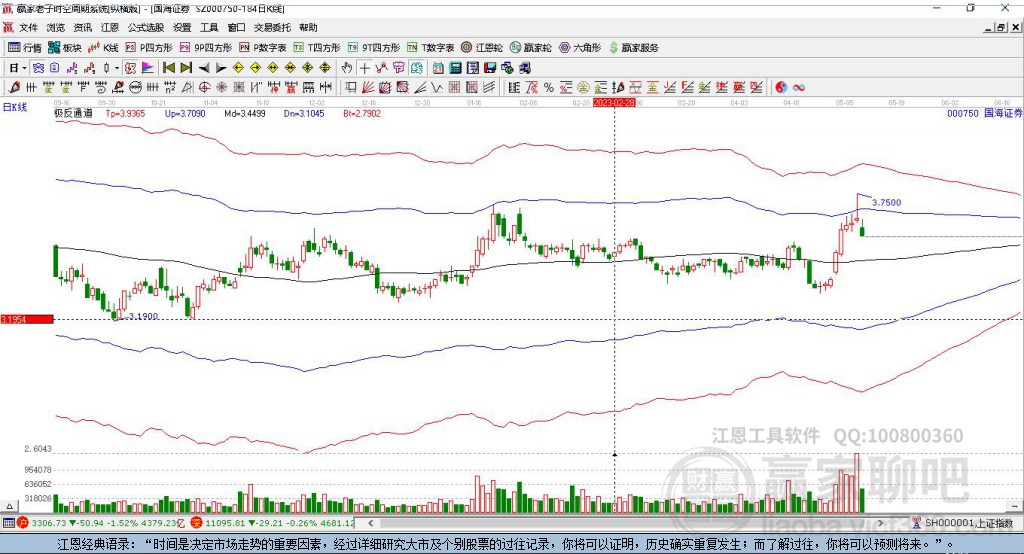The image size is (1024, 554).
Task: Open the 文件 menu
Action: 28,27
